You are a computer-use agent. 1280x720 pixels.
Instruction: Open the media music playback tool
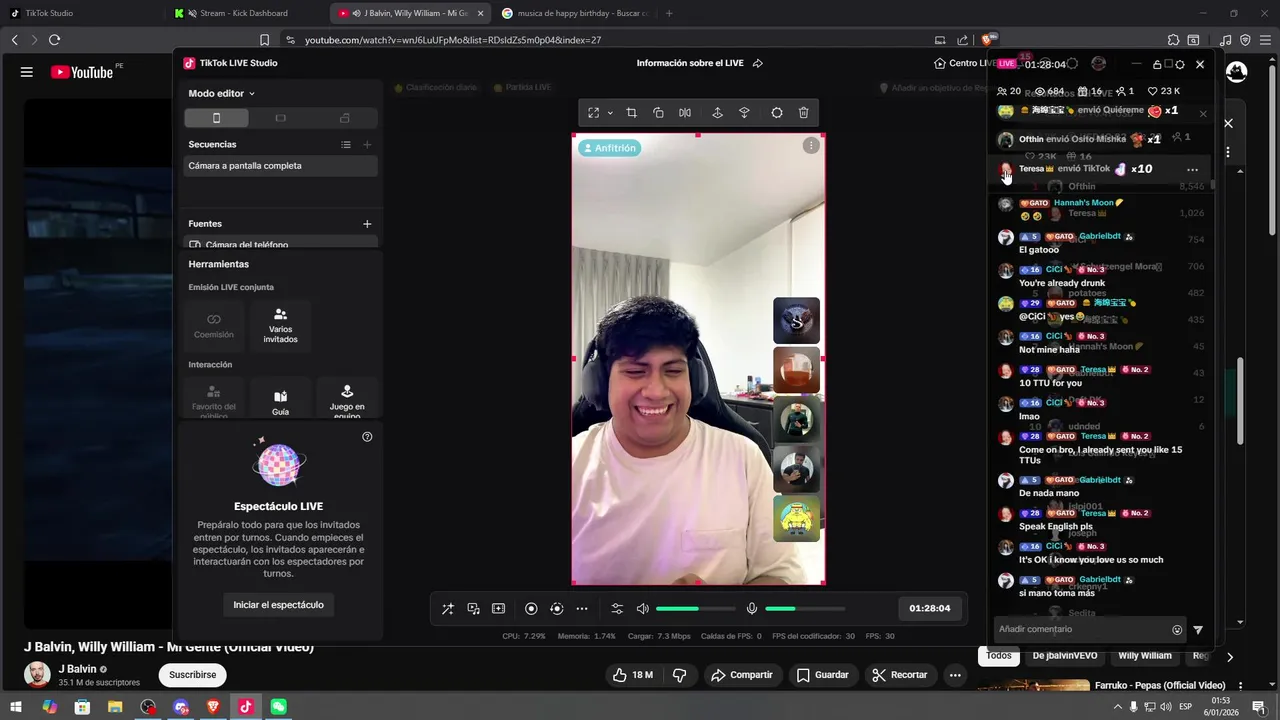(473, 608)
